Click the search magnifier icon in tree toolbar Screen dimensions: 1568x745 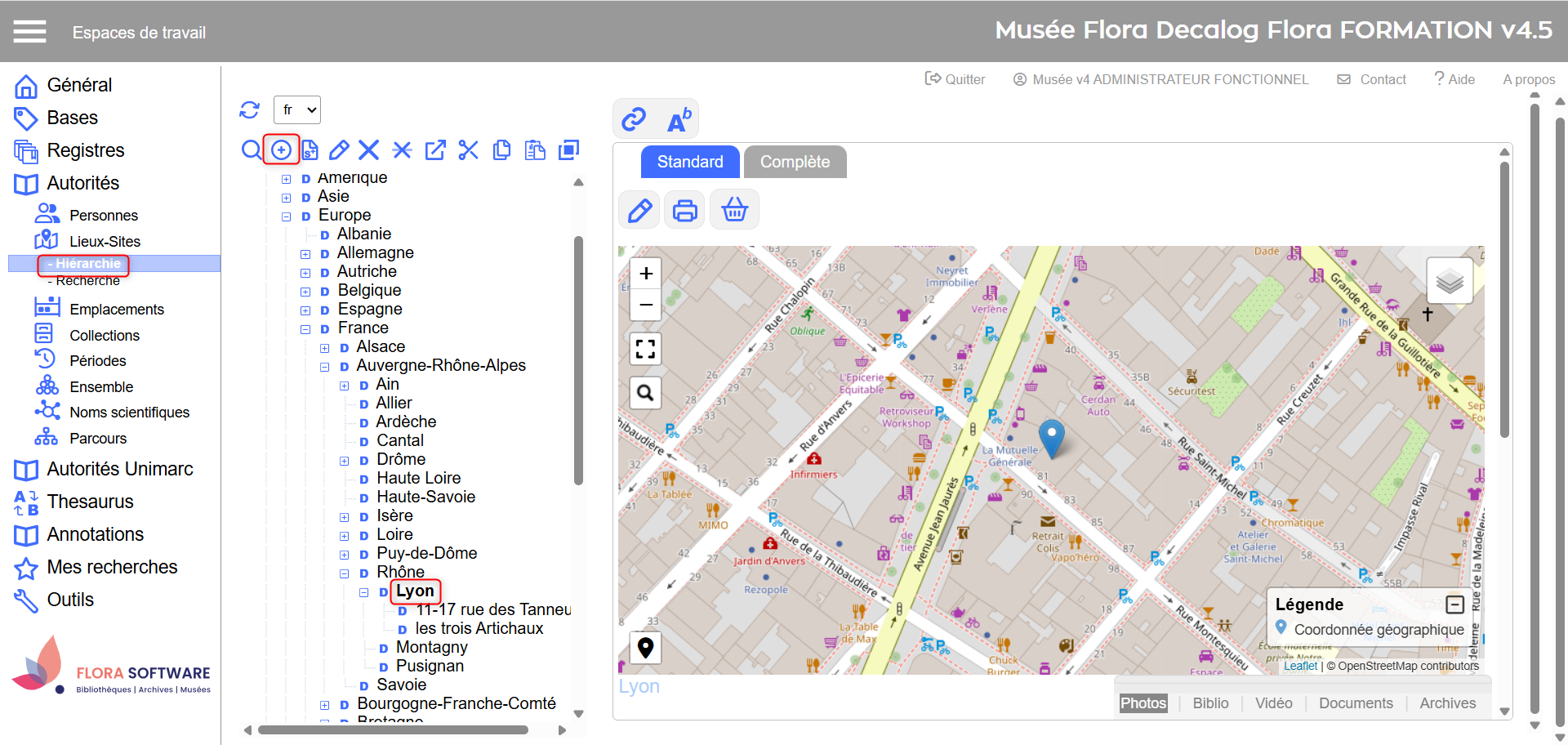pyautogui.click(x=251, y=150)
